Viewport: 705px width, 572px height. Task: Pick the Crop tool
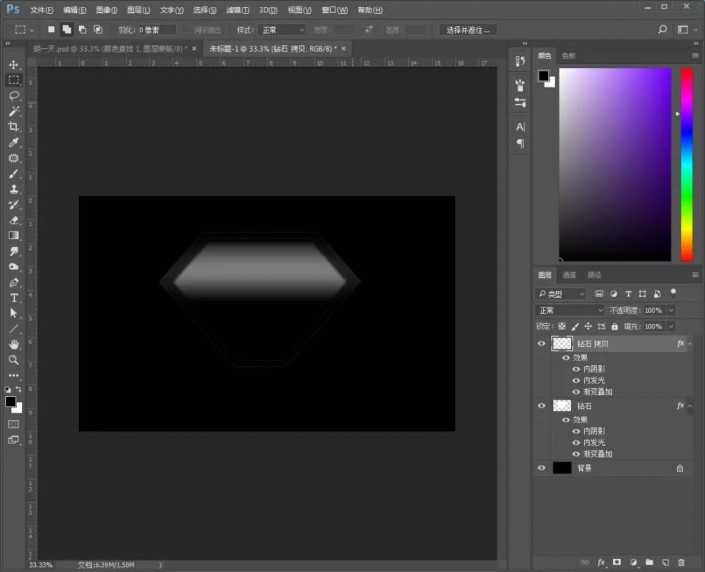(x=14, y=127)
